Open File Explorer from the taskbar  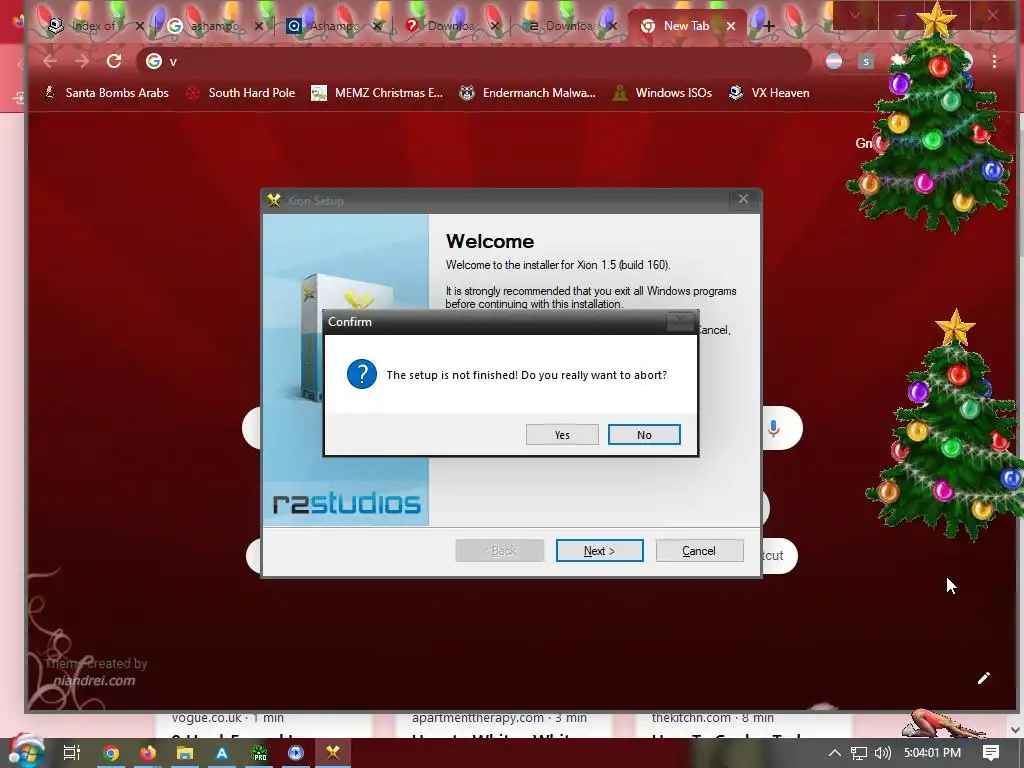(185, 753)
